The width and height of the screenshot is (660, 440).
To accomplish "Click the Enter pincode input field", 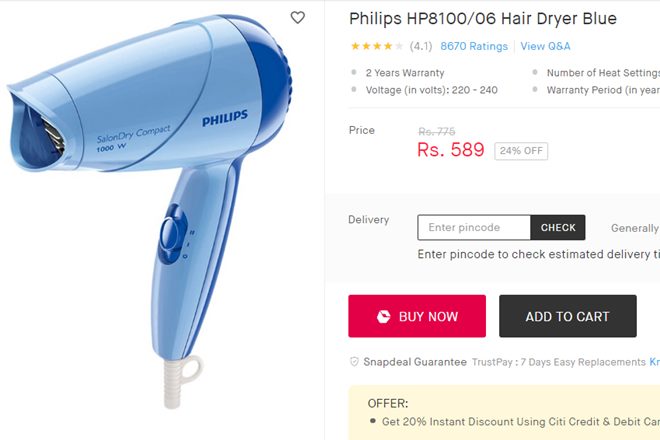I will point(474,227).
